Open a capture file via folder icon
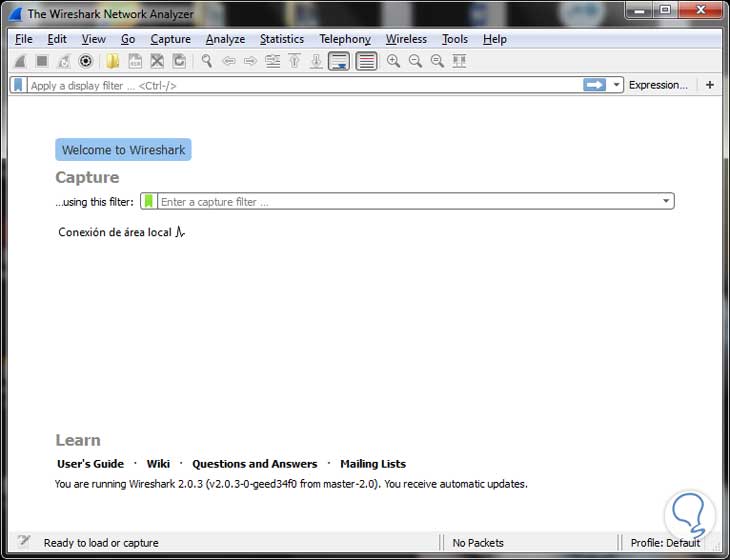Viewport: 730px width, 560px height. coord(112,61)
